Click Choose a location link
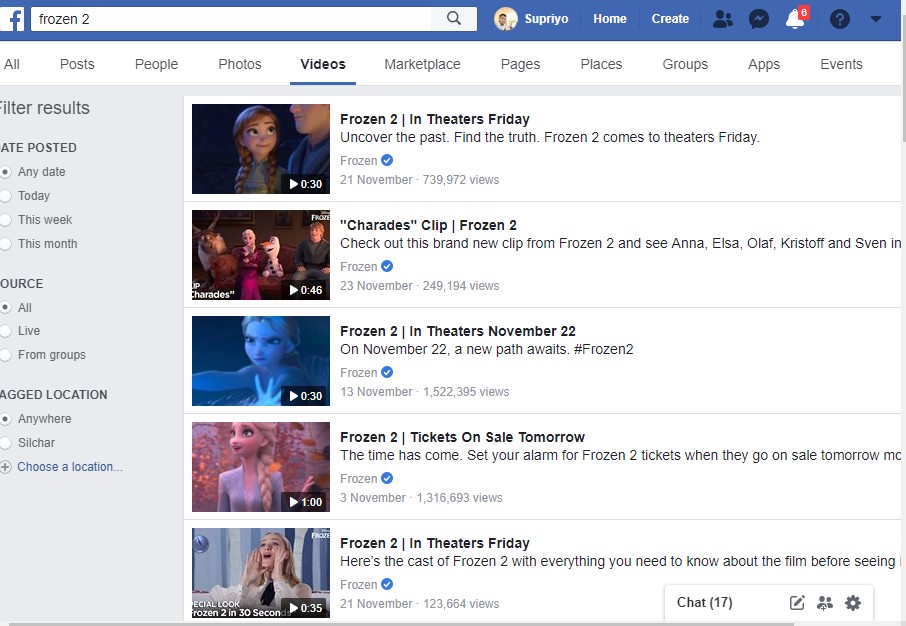 (x=70, y=467)
